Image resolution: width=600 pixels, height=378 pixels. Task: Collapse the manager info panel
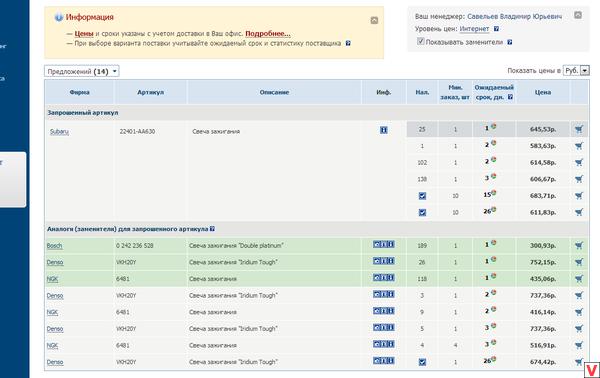point(578,15)
